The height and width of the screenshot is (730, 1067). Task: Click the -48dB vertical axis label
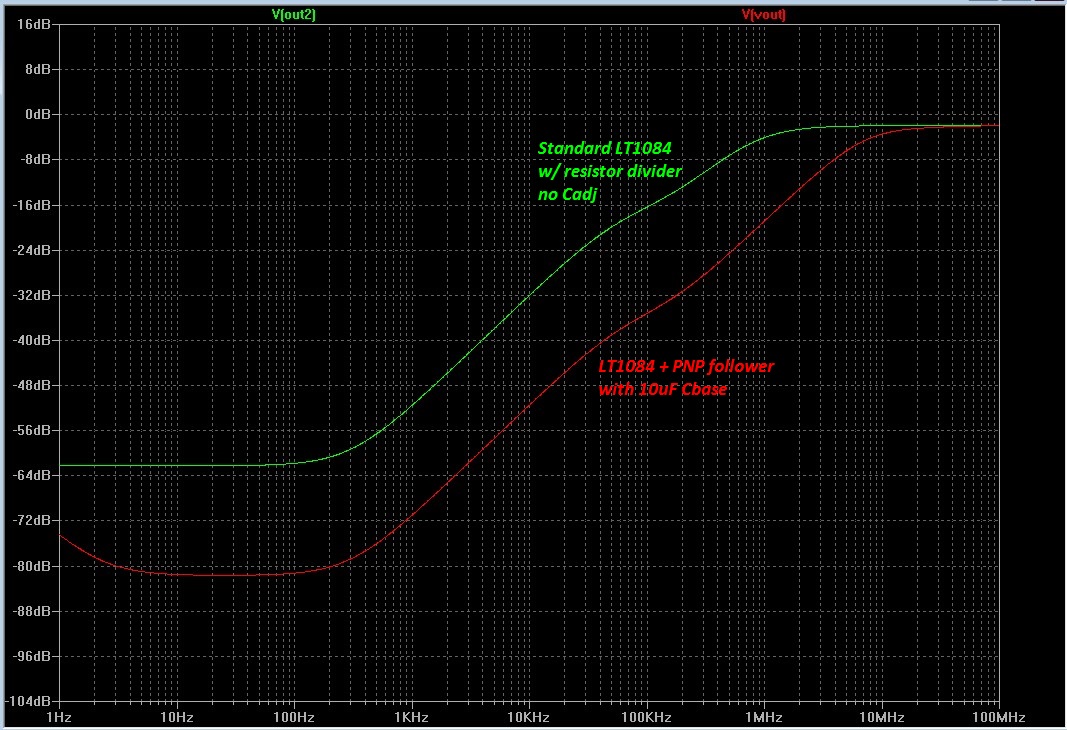click(x=32, y=385)
